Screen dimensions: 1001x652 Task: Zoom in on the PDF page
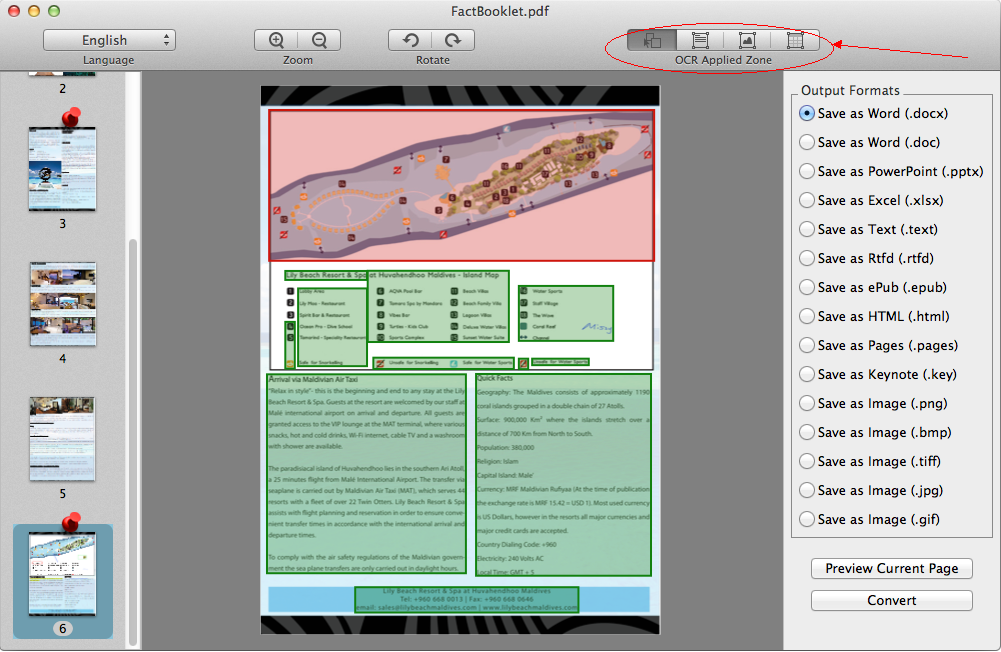click(275, 40)
